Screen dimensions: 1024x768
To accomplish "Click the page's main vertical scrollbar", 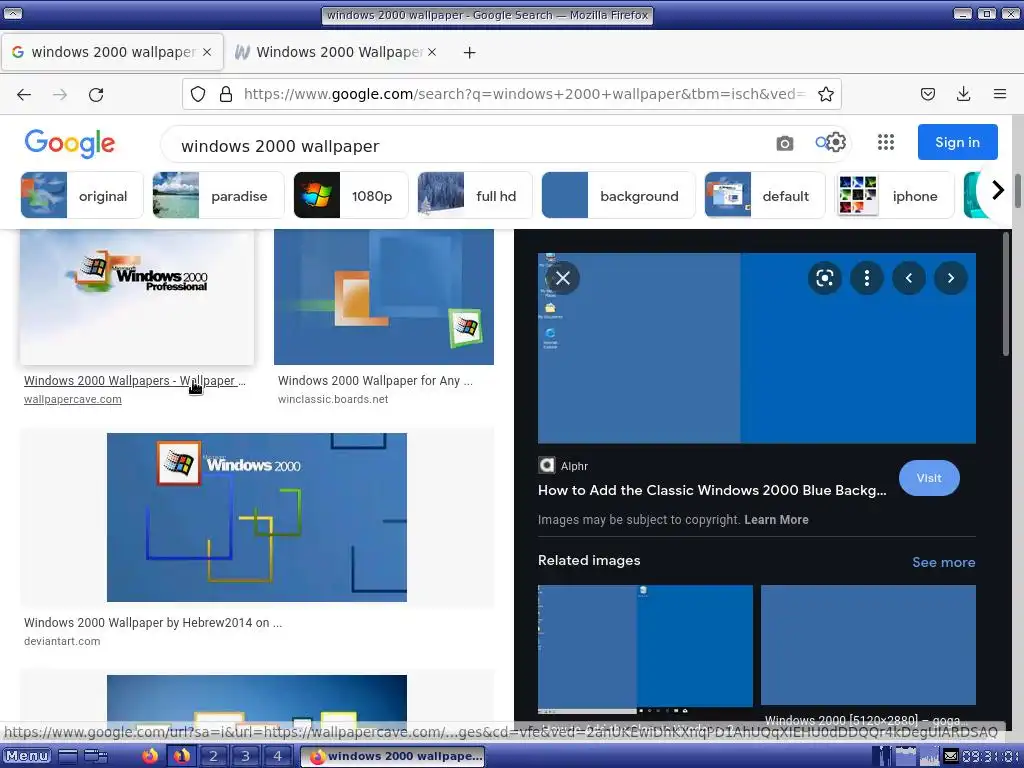I will tap(1017, 191).
